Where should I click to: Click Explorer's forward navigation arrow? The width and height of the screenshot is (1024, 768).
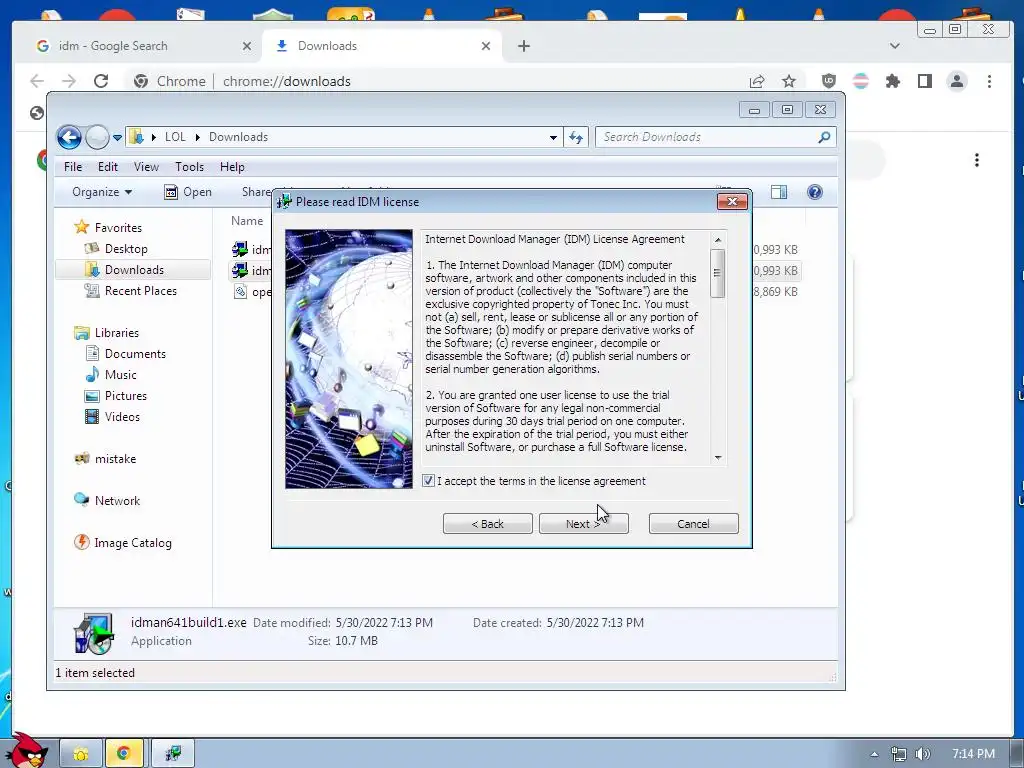click(x=97, y=137)
